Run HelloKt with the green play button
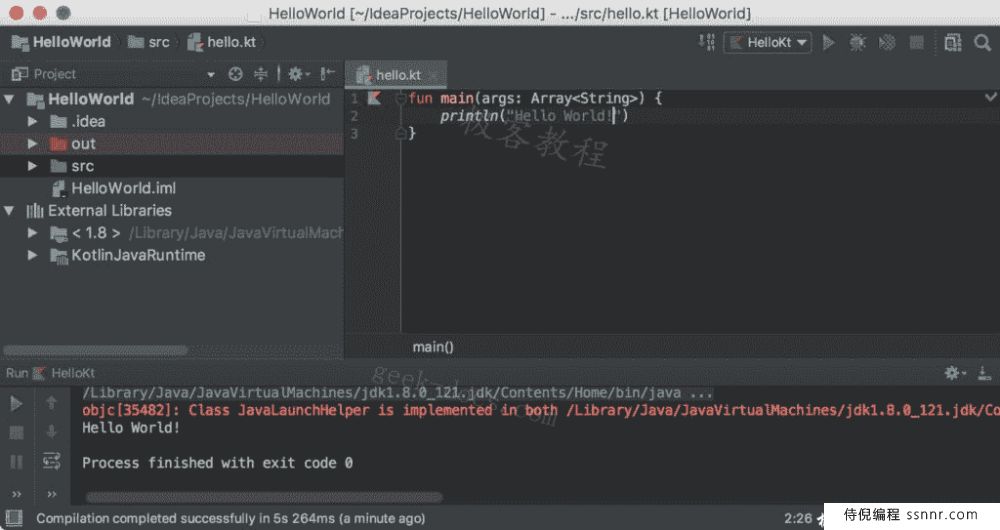This screenshot has height=530, width=1000. (x=828, y=43)
